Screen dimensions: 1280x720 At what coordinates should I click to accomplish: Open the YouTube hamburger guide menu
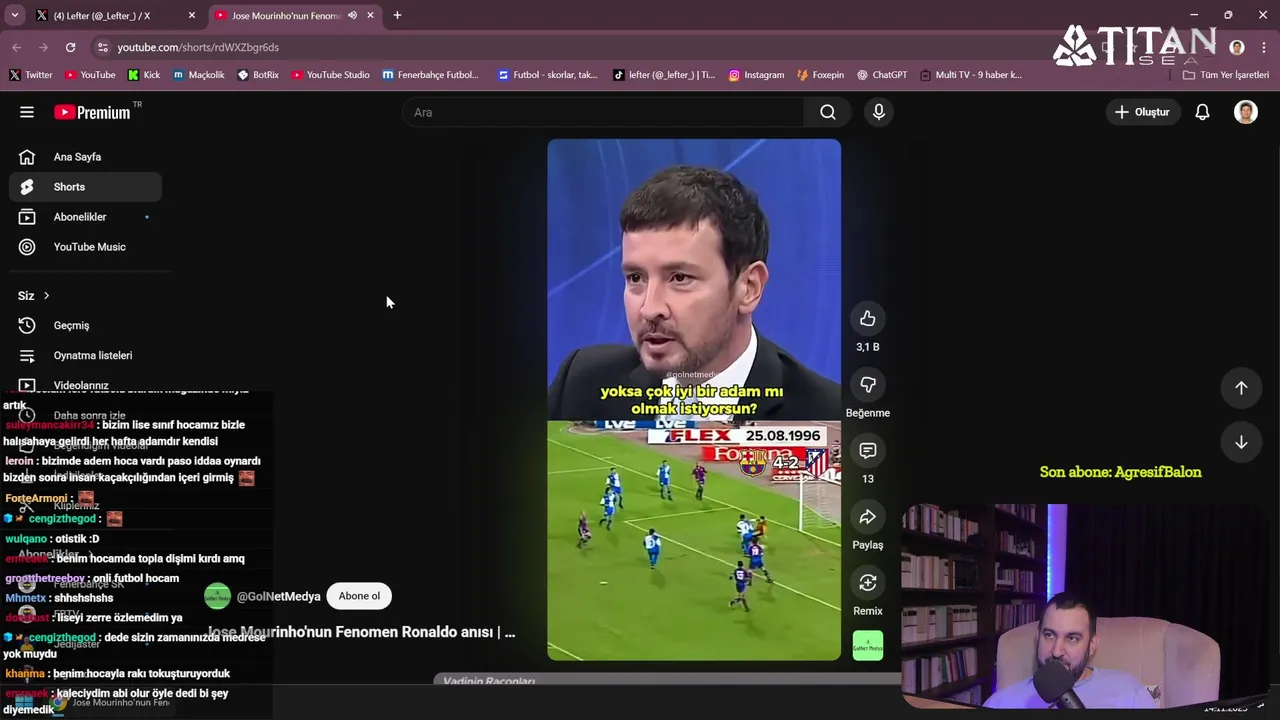(x=27, y=112)
